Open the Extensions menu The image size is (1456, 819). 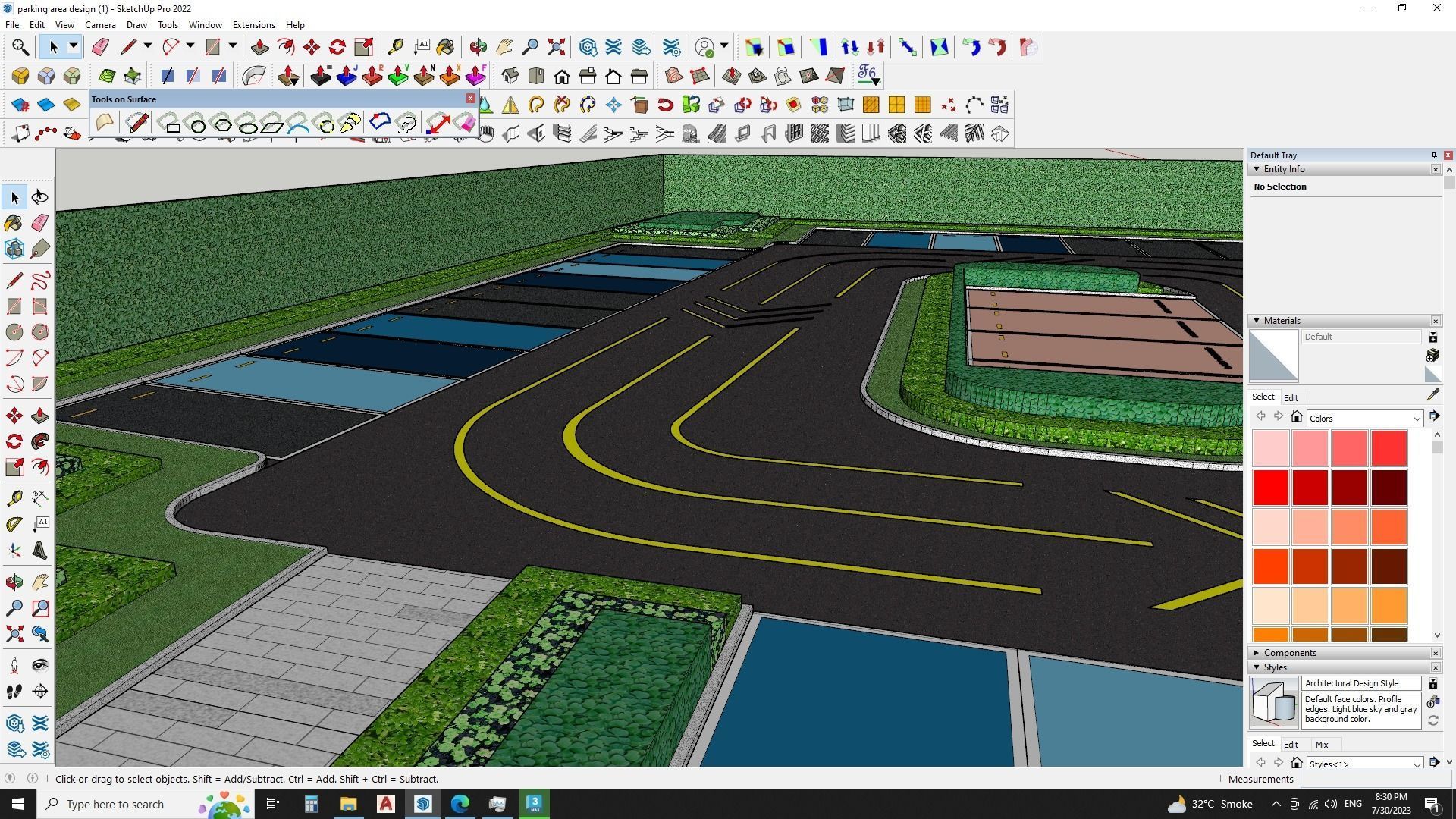253,25
